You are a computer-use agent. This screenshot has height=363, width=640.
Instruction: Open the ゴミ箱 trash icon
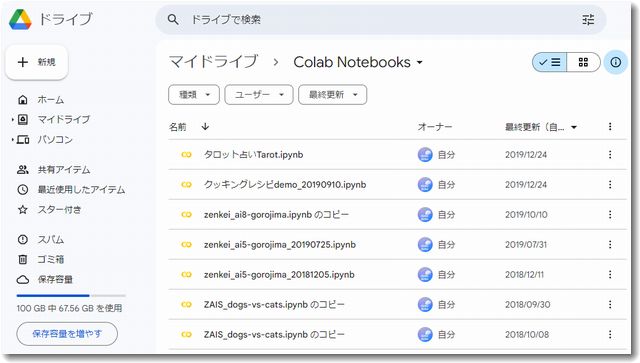tap(23, 259)
